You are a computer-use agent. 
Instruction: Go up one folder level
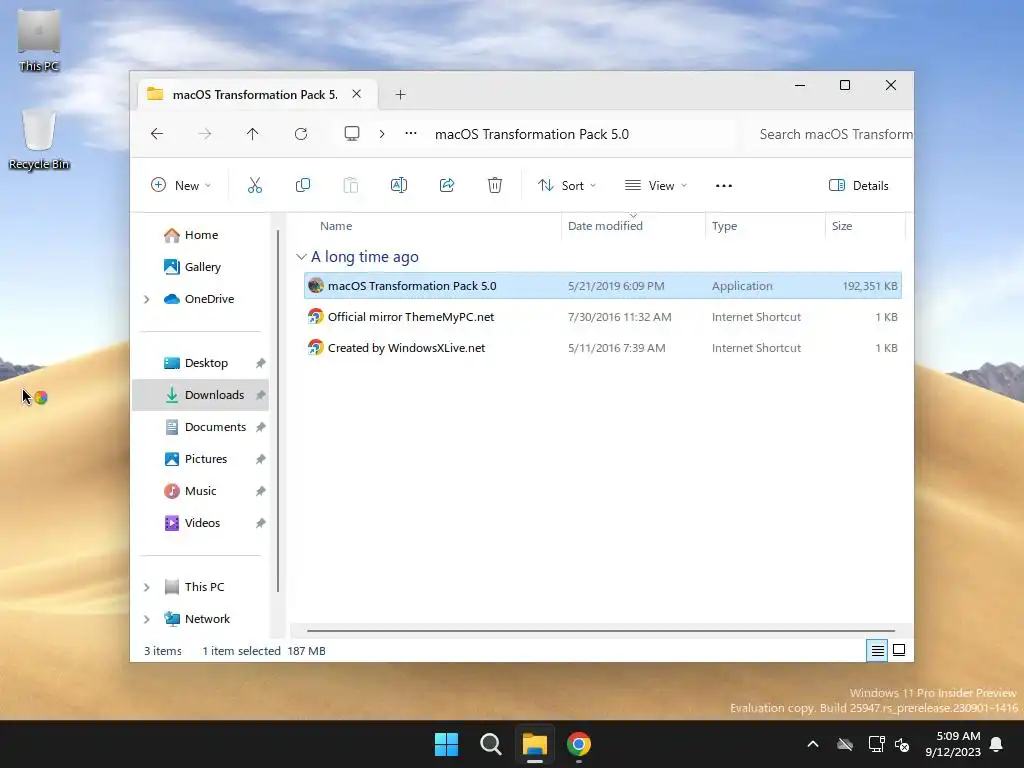[253, 134]
